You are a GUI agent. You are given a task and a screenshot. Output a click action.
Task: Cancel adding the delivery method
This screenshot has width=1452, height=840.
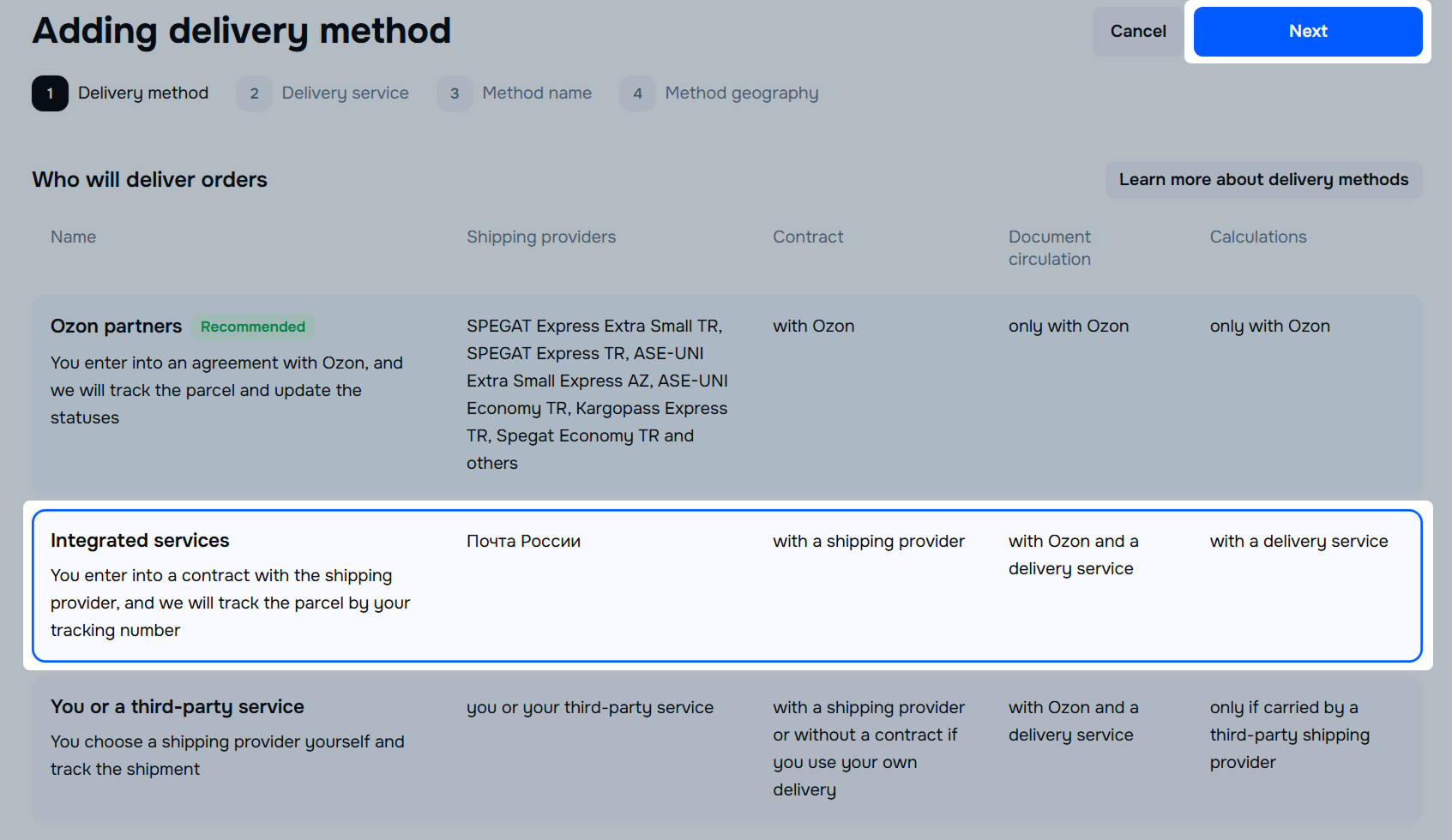click(1137, 32)
